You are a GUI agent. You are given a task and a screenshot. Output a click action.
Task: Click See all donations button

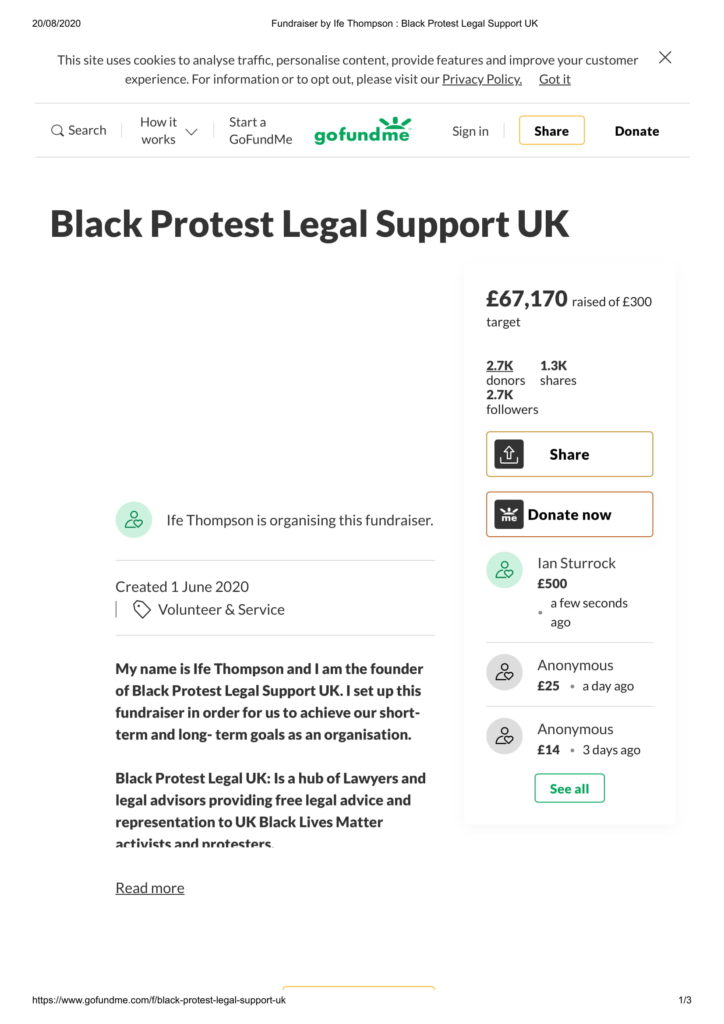pyautogui.click(x=569, y=788)
